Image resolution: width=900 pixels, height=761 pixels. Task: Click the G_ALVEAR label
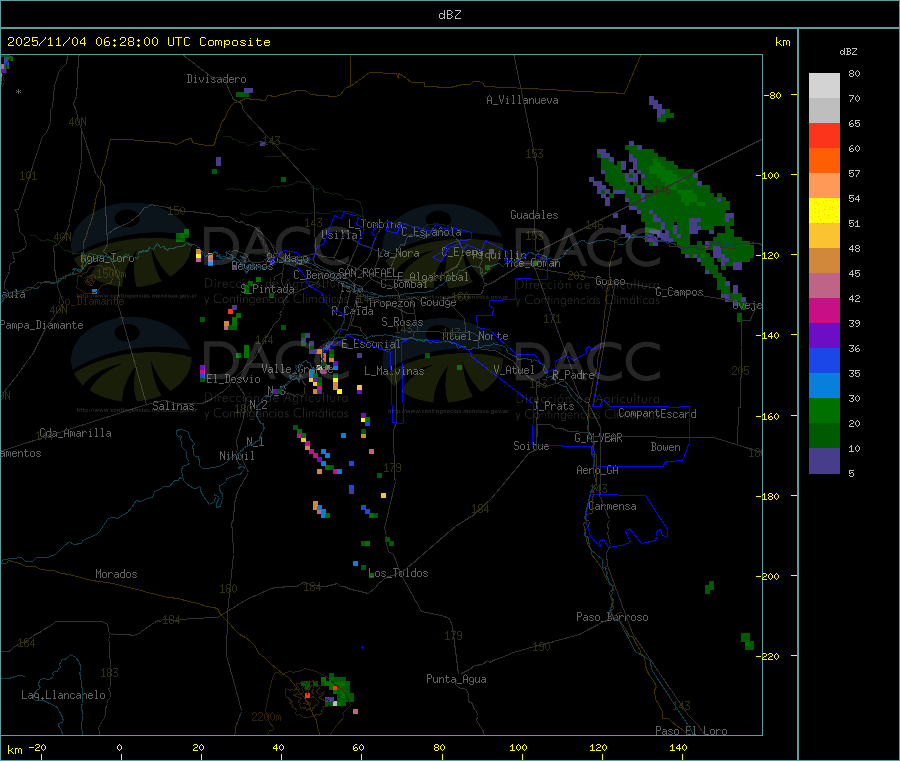pyautogui.click(x=598, y=438)
